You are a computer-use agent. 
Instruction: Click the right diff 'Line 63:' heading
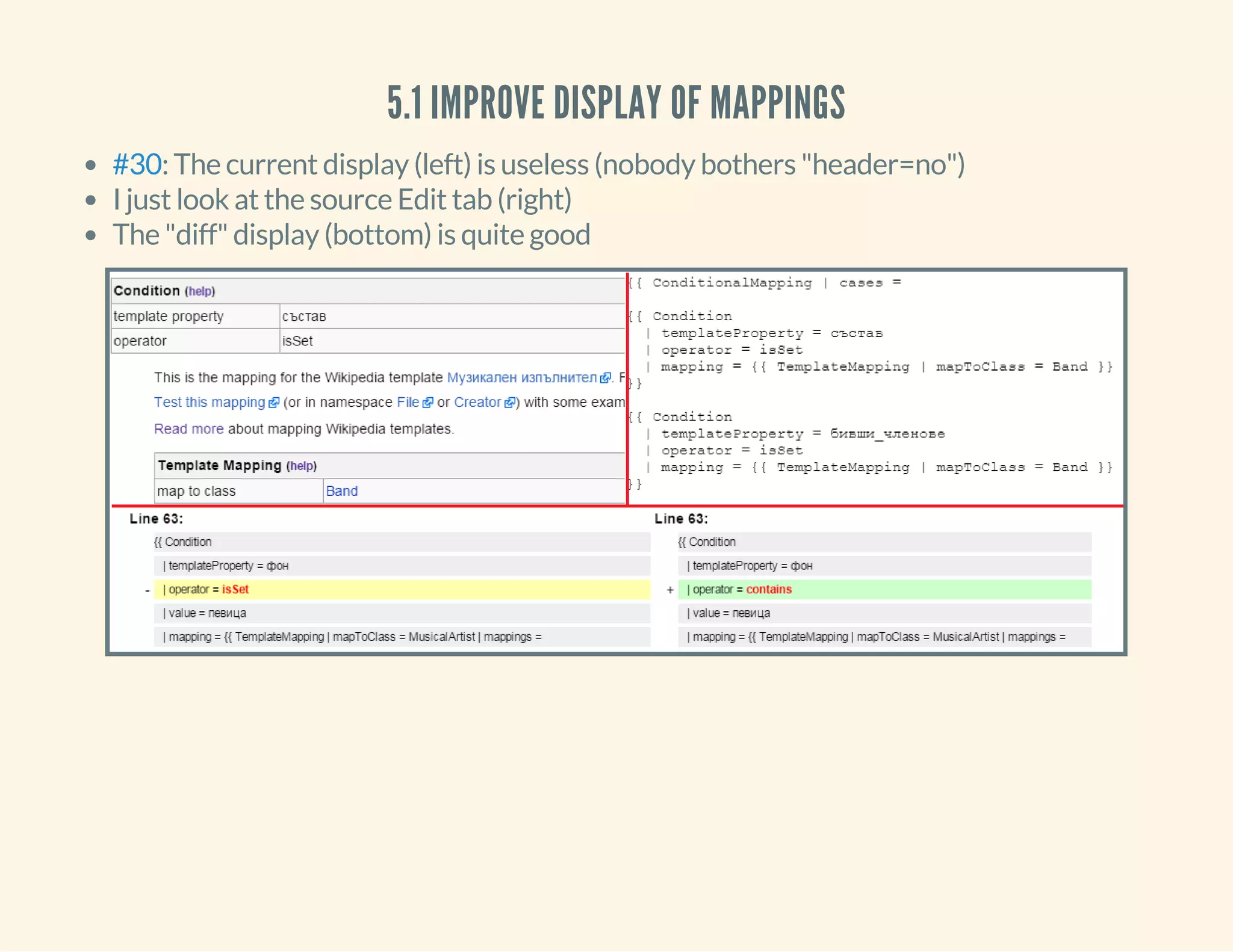[681, 519]
